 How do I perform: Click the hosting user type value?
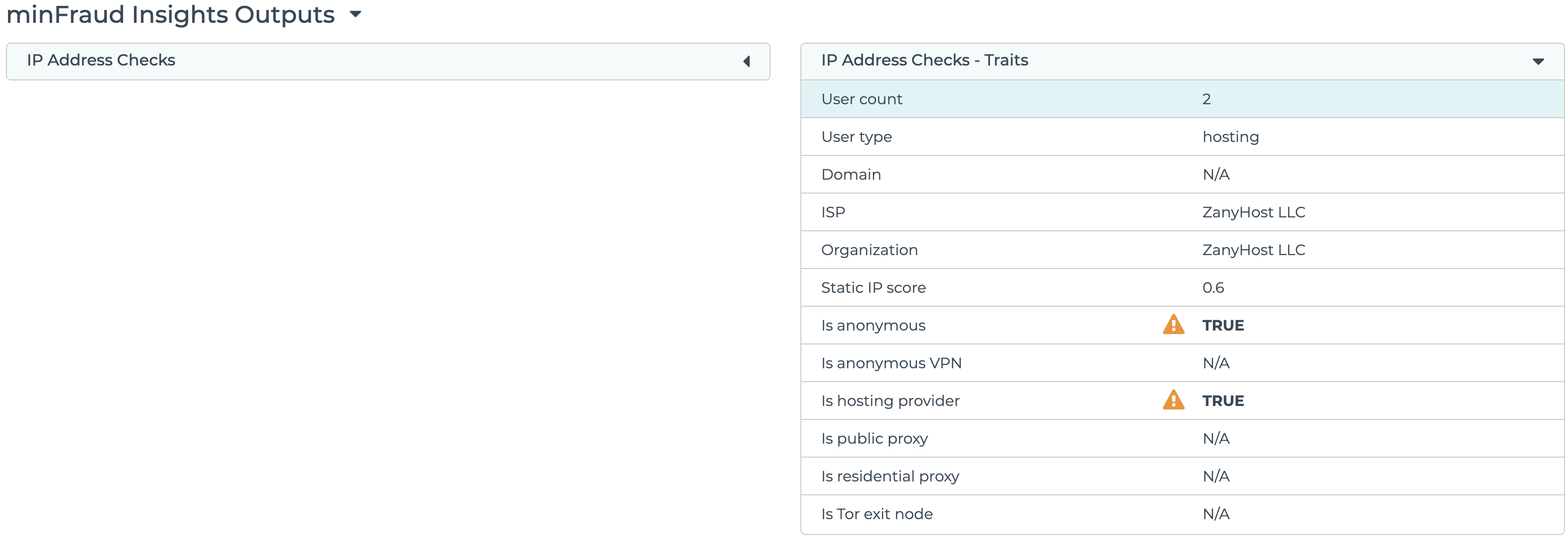[1230, 137]
